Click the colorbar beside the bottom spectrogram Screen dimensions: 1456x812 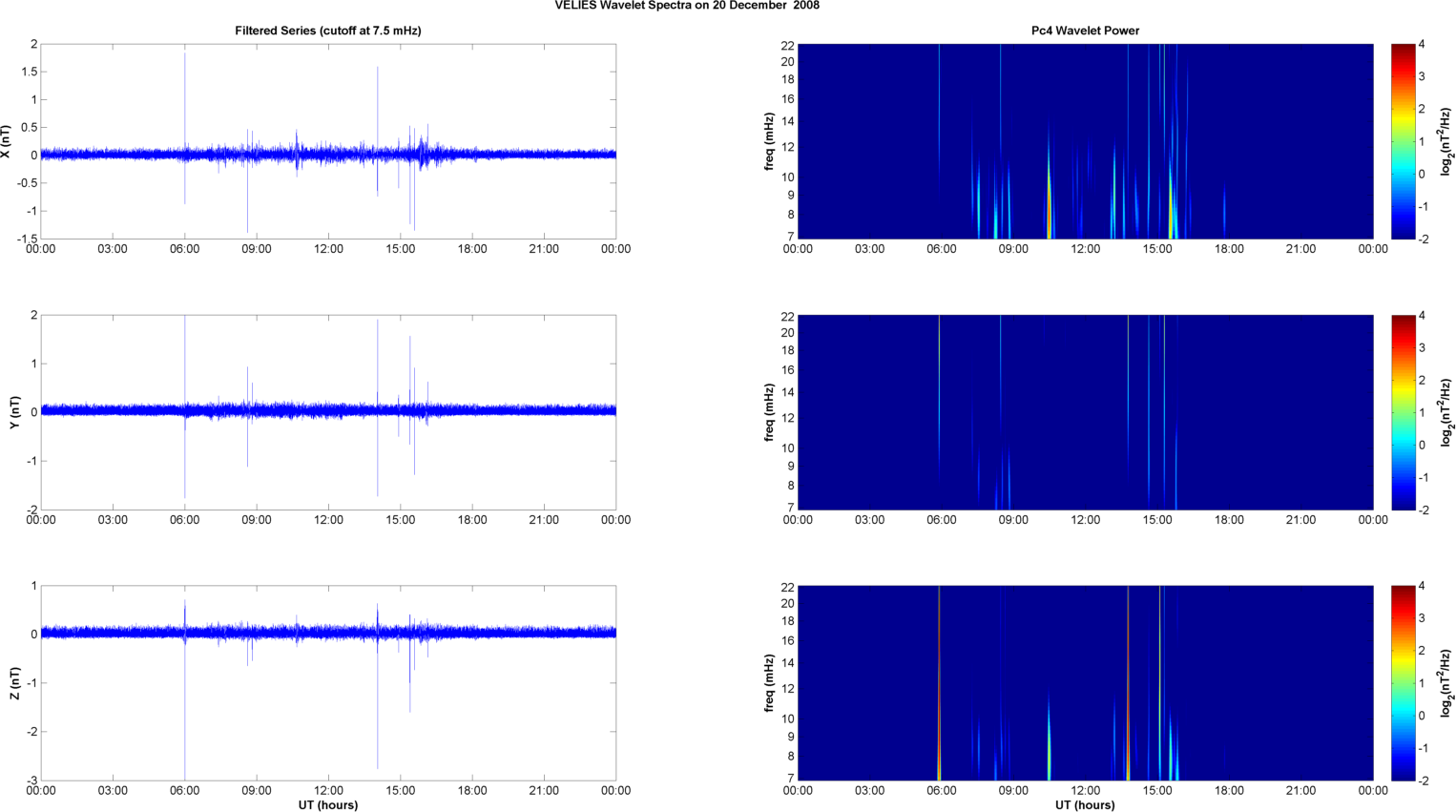1403,683
